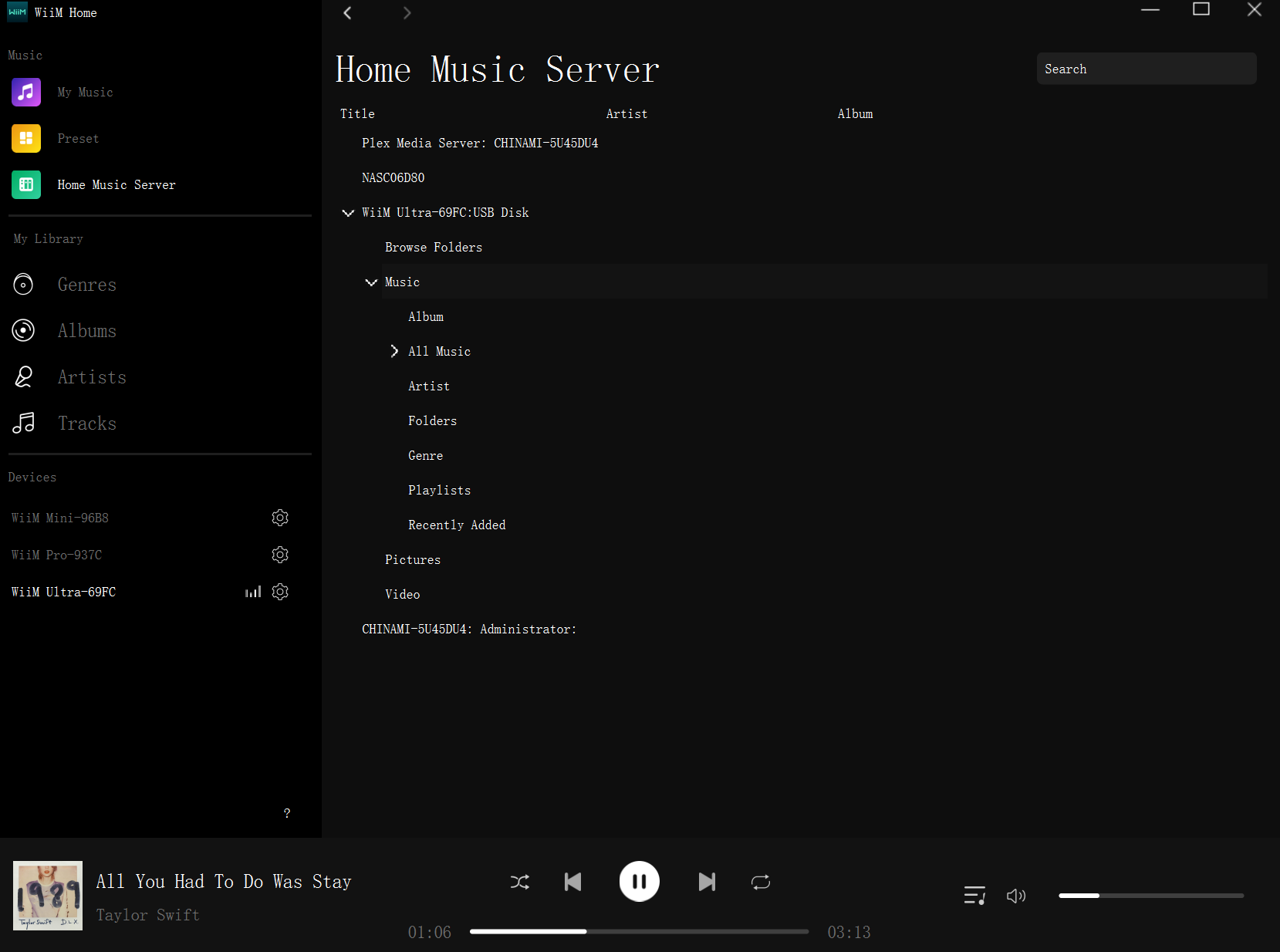Open Genres in My Library
The width and height of the screenshot is (1280, 952).
86,285
